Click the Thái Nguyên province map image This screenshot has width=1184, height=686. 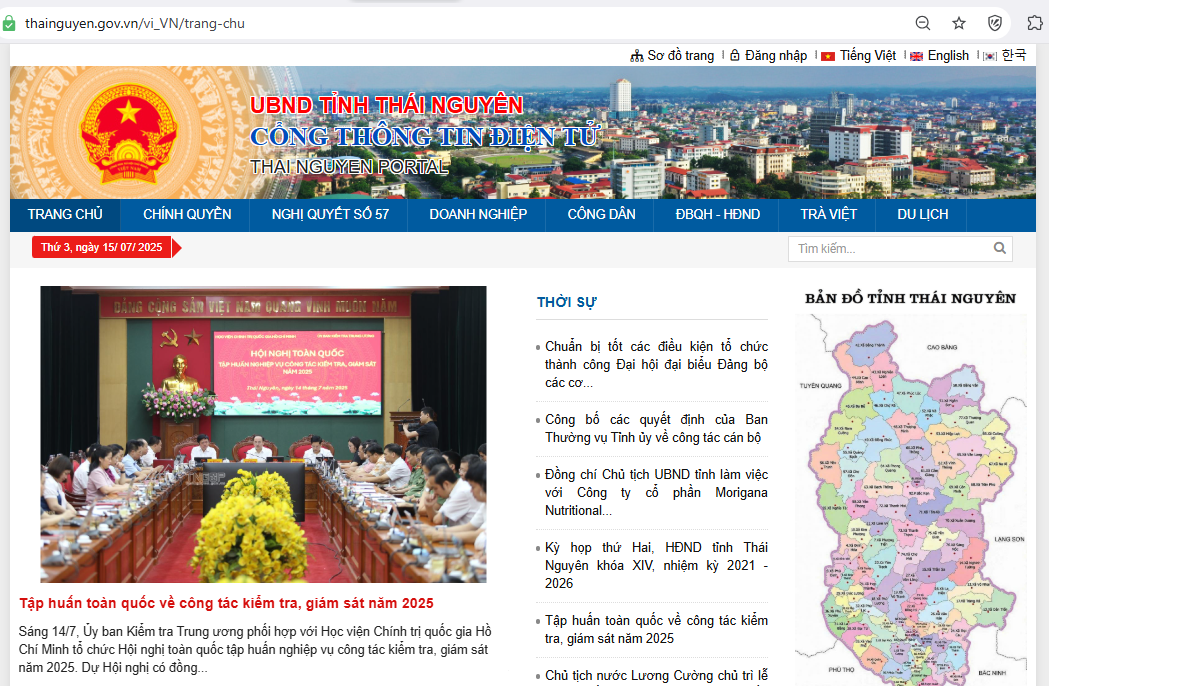(911, 500)
